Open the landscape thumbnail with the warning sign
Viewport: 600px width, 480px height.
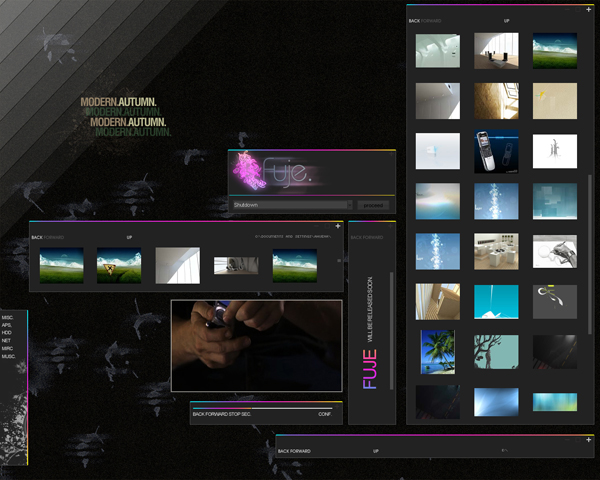119,265
